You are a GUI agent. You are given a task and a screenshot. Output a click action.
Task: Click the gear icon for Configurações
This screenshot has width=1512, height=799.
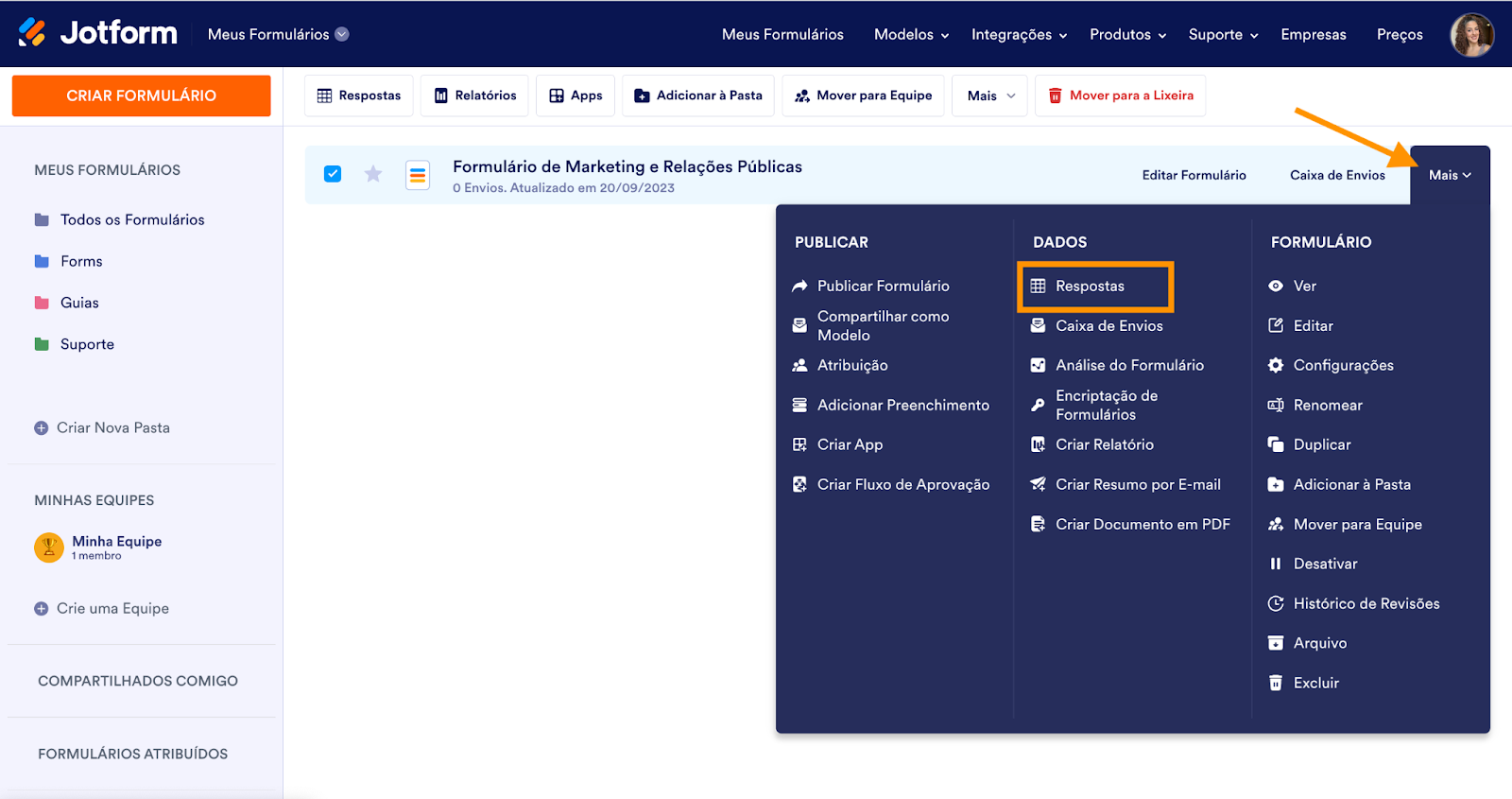(x=1276, y=365)
